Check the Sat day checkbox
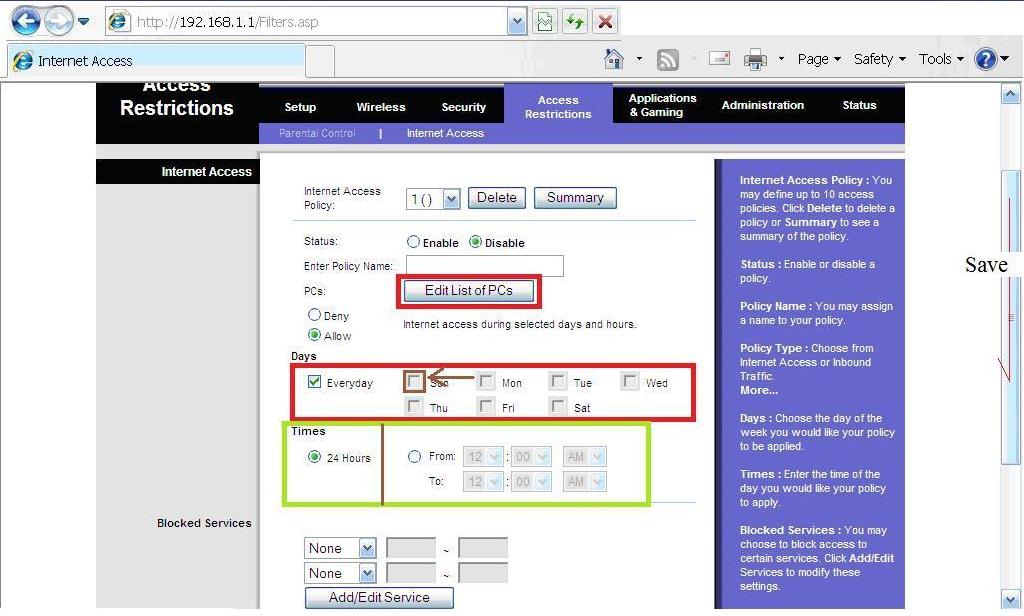The width and height of the screenshot is (1024, 616). tap(558, 406)
